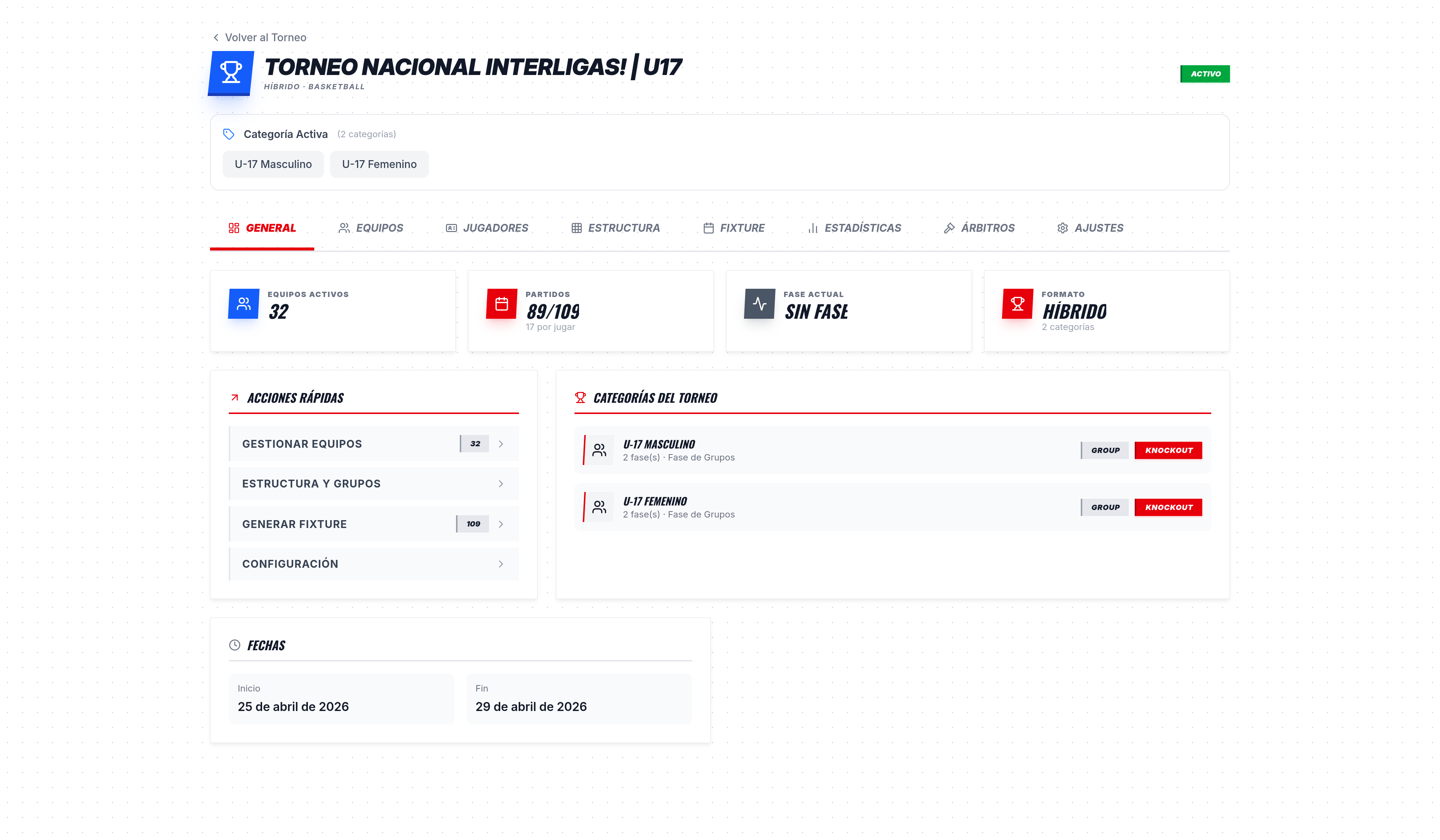Image resolution: width=1440 pixels, height=840 pixels.
Task: Click the table icon on Estructura tab
Action: click(x=577, y=228)
